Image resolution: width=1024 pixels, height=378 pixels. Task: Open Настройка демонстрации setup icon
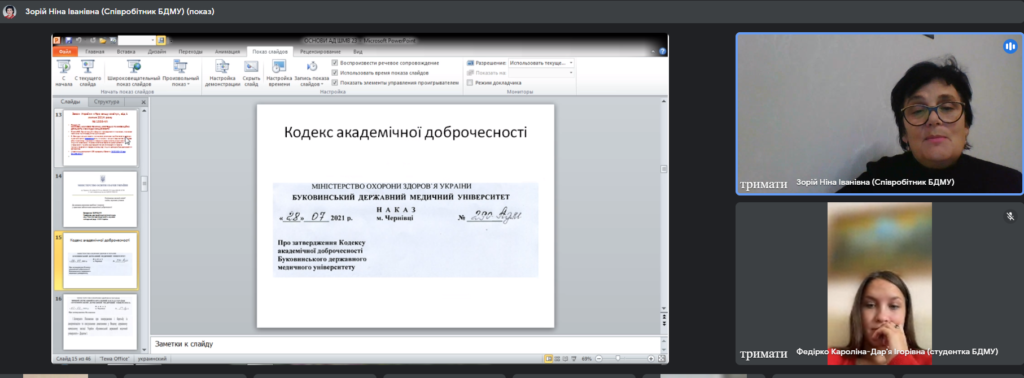(223, 73)
